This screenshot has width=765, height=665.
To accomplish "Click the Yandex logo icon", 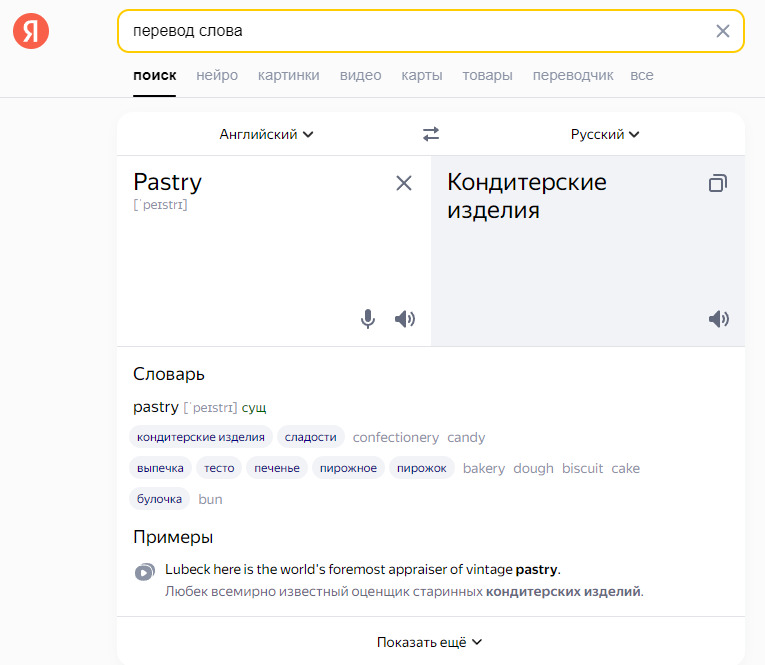I will pos(31,31).
